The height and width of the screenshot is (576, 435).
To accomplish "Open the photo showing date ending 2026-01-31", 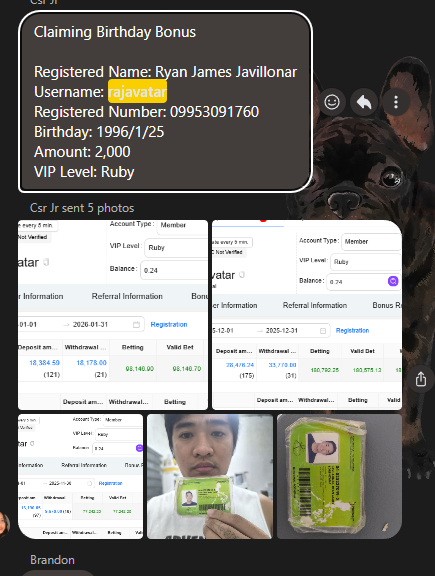I will 113,315.
